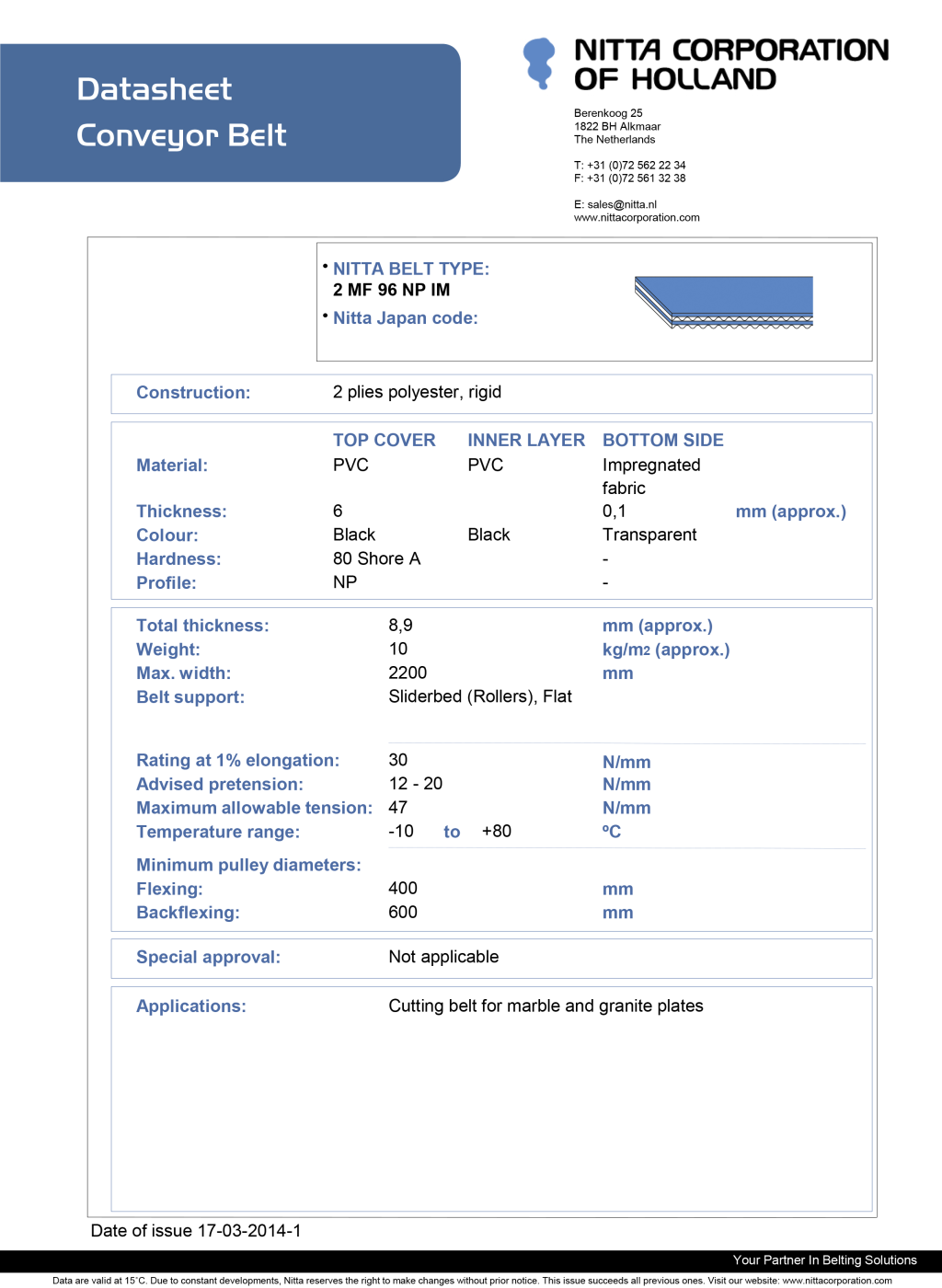Select "Date of issue 17-03-2014-1" line

[x=196, y=1231]
